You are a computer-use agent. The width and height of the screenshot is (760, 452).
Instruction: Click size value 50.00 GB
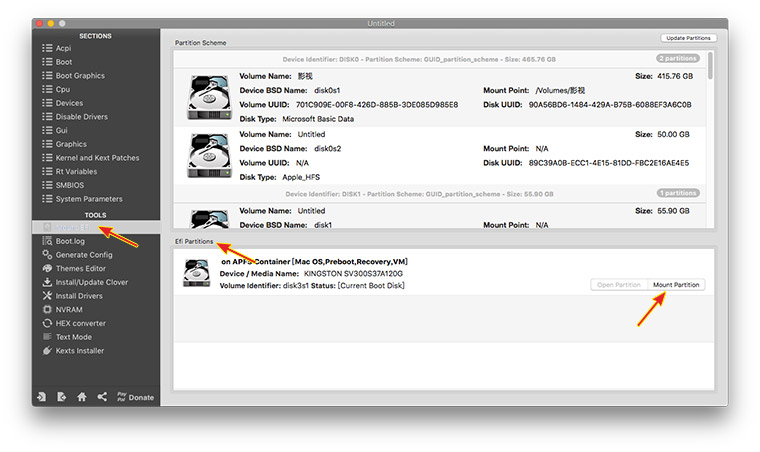click(x=673, y=134)
